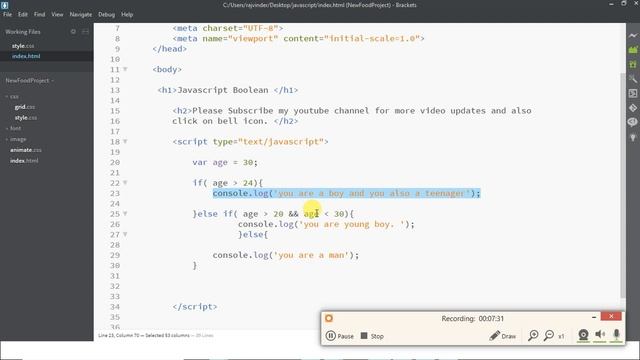Click the split view icon beside Working Files
Viewport: 640px width, 360px height.
[85, 31]
